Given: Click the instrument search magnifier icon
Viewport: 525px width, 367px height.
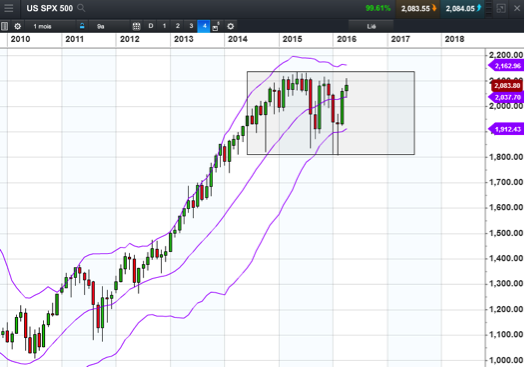Looking at the screenshot, I should 81,8.
